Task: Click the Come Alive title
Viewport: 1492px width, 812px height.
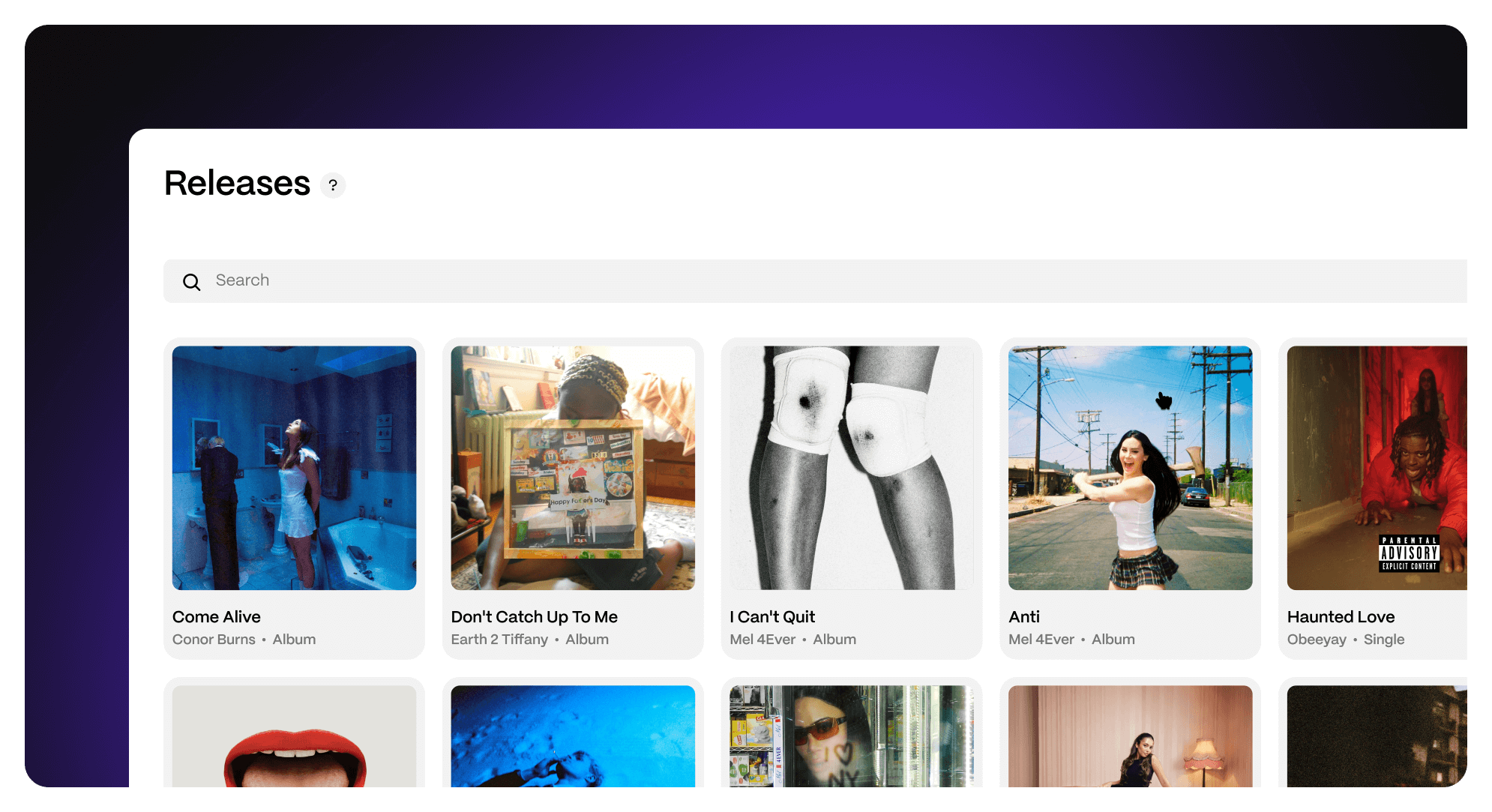Action: 217,617
